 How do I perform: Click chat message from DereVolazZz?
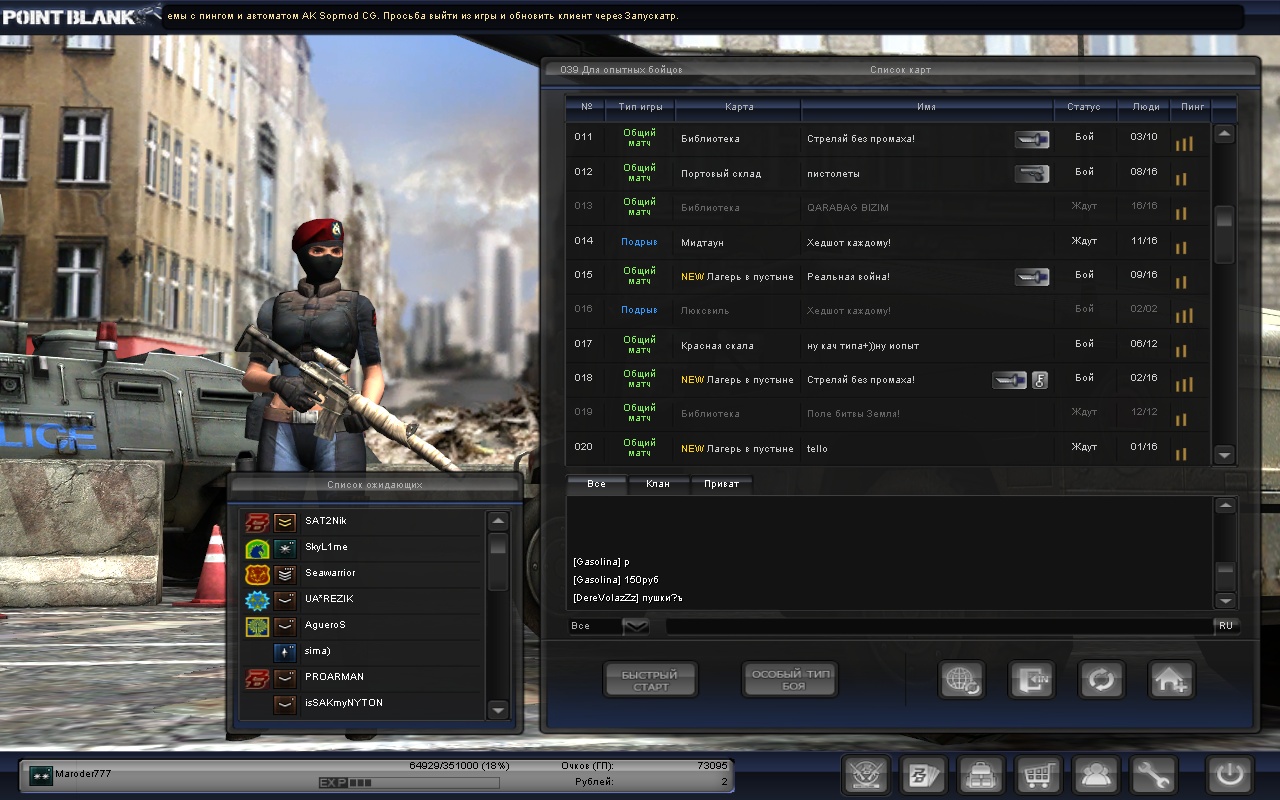point(627,598)
